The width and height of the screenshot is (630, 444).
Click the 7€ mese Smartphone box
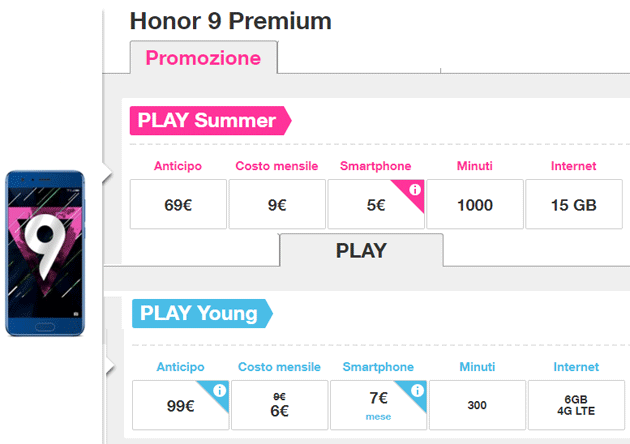(377, 405)
